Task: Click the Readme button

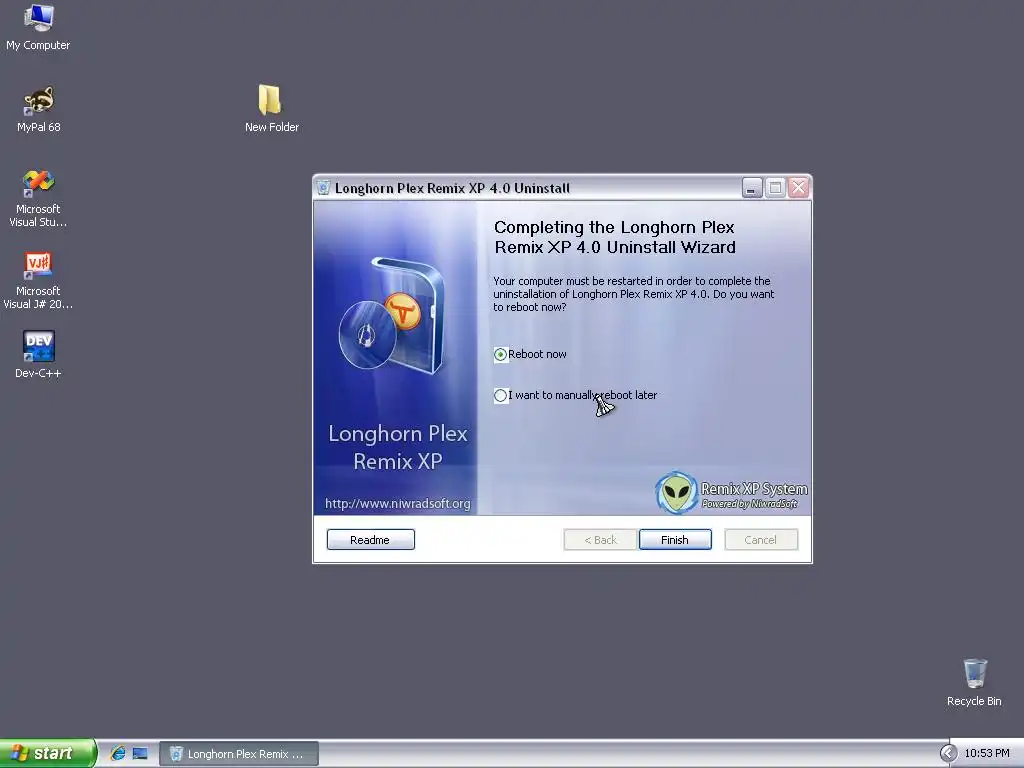Action: pyautogui.click(x=370, y=539)
